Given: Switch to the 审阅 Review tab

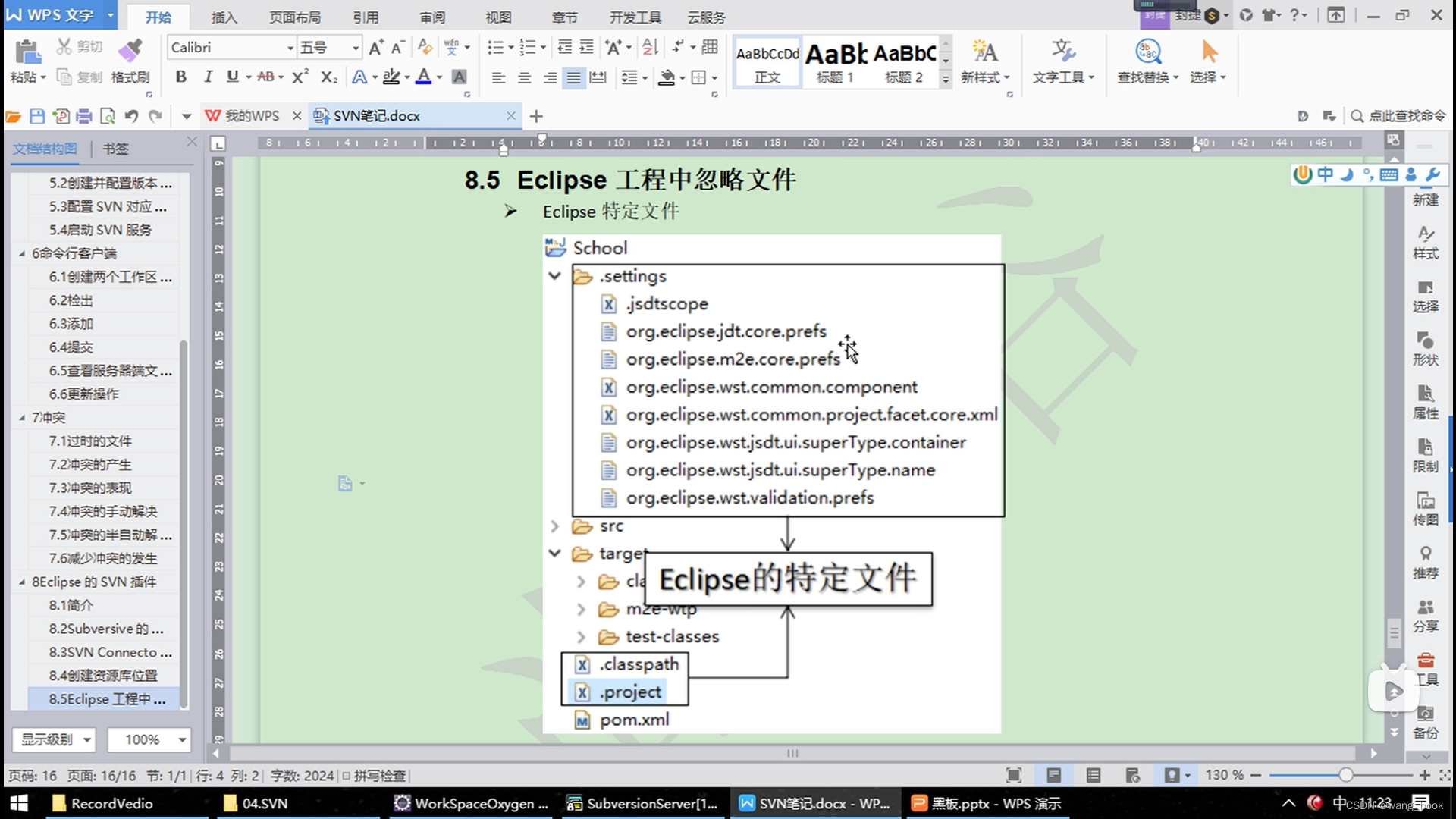Looking at the screenshot, I should pos(432,17).
